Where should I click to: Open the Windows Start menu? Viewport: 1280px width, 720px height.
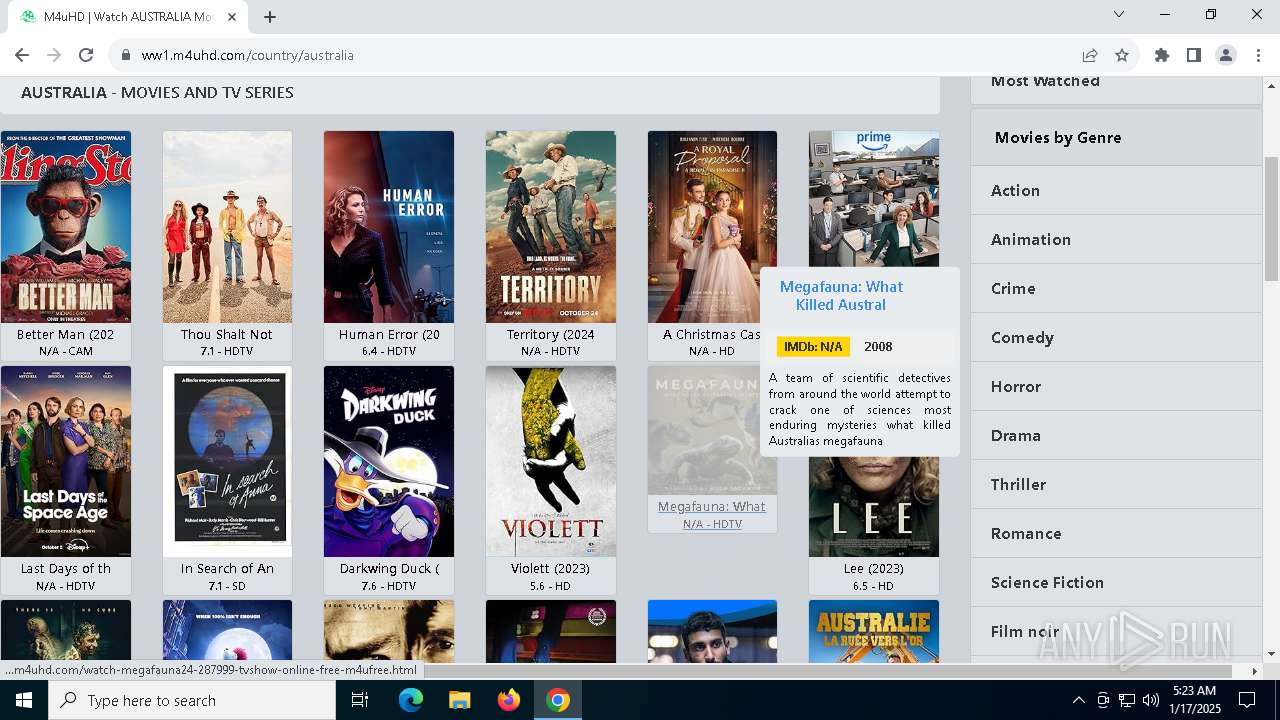click(24, 700)
